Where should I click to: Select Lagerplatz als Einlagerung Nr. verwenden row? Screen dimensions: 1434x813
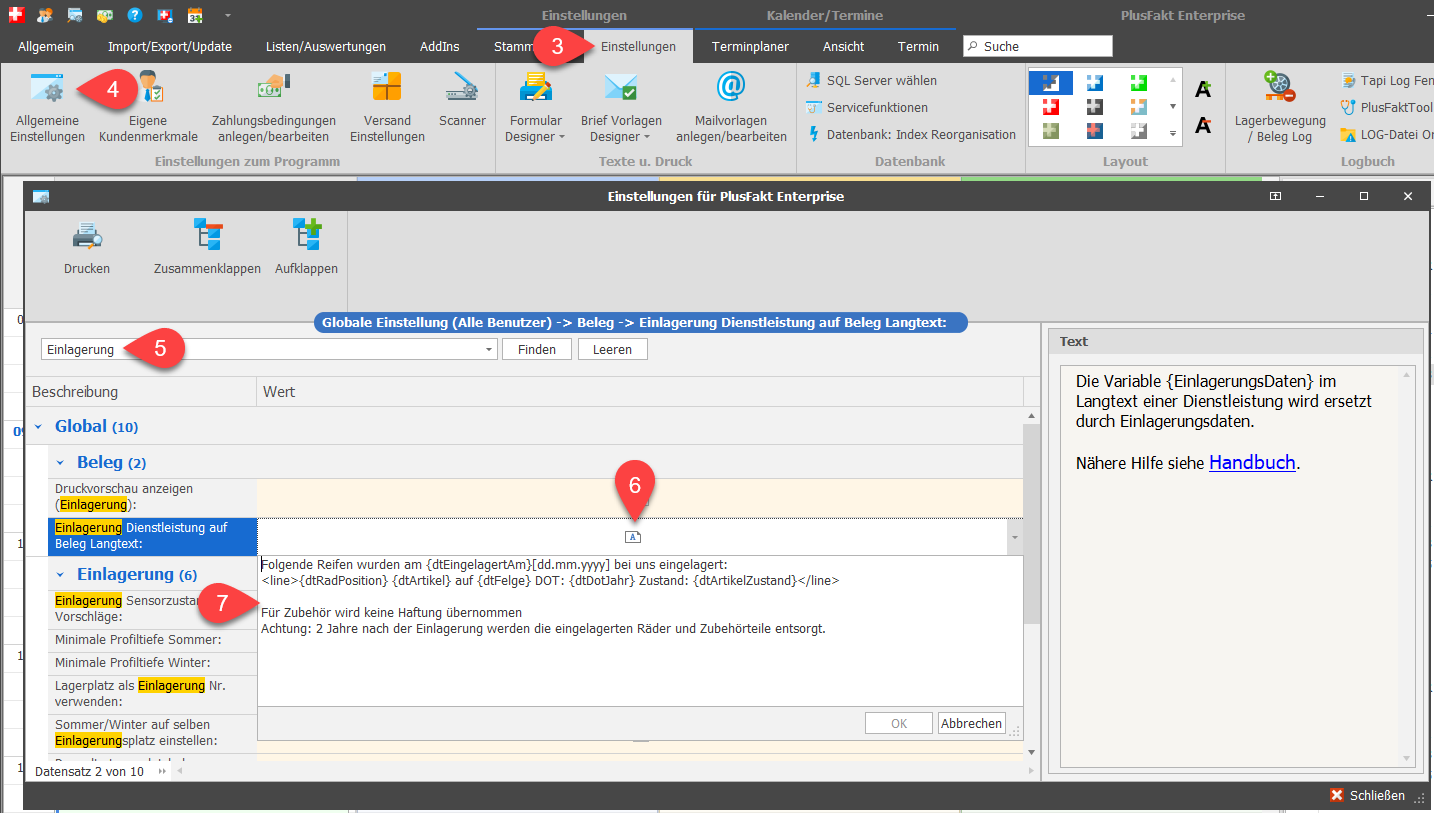[x=152, y=693]
